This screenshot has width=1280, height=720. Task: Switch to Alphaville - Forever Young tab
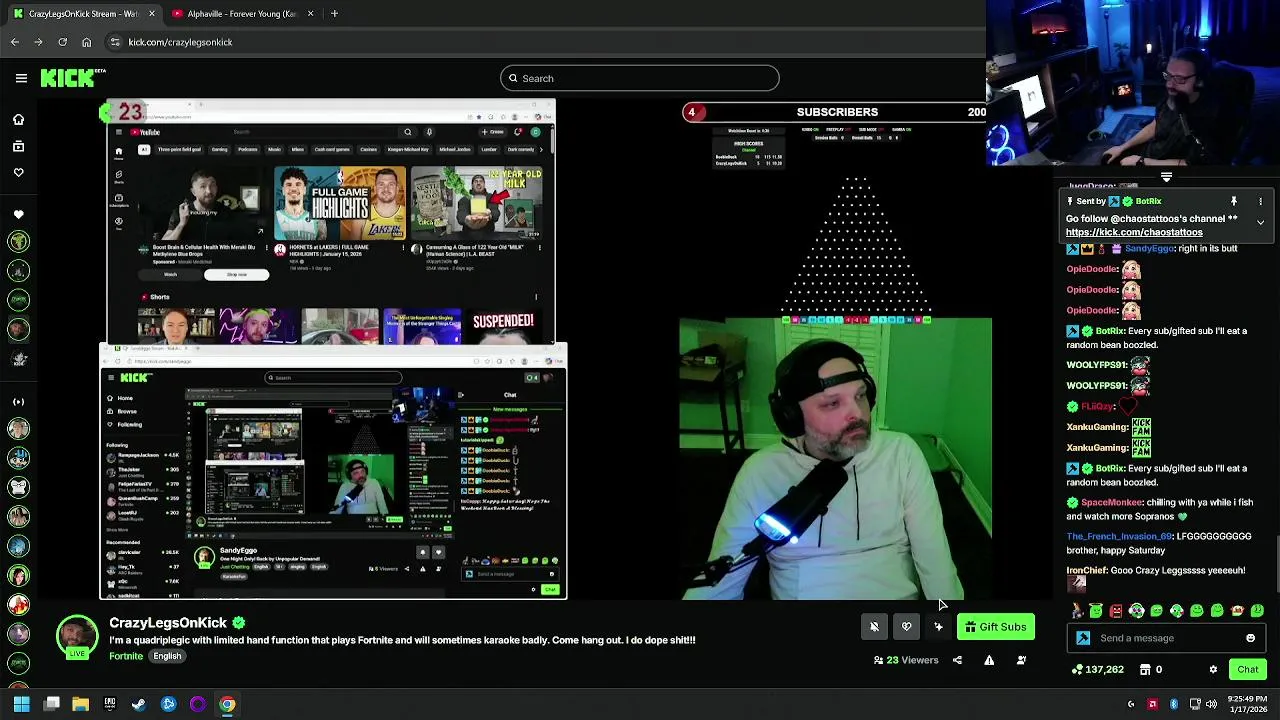[x=241, y=14]
